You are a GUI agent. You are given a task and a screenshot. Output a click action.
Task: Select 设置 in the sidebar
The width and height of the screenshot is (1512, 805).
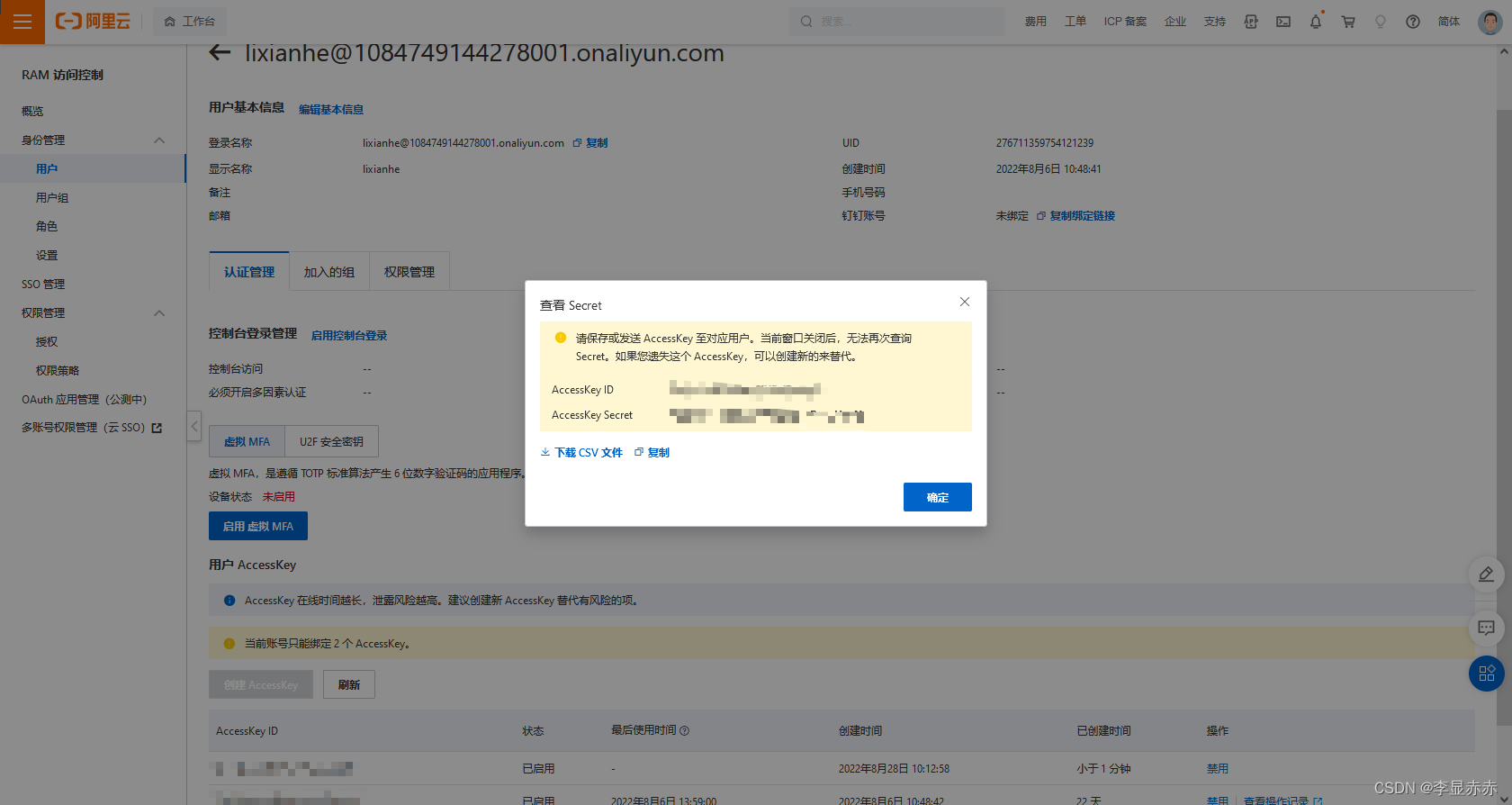47,255
